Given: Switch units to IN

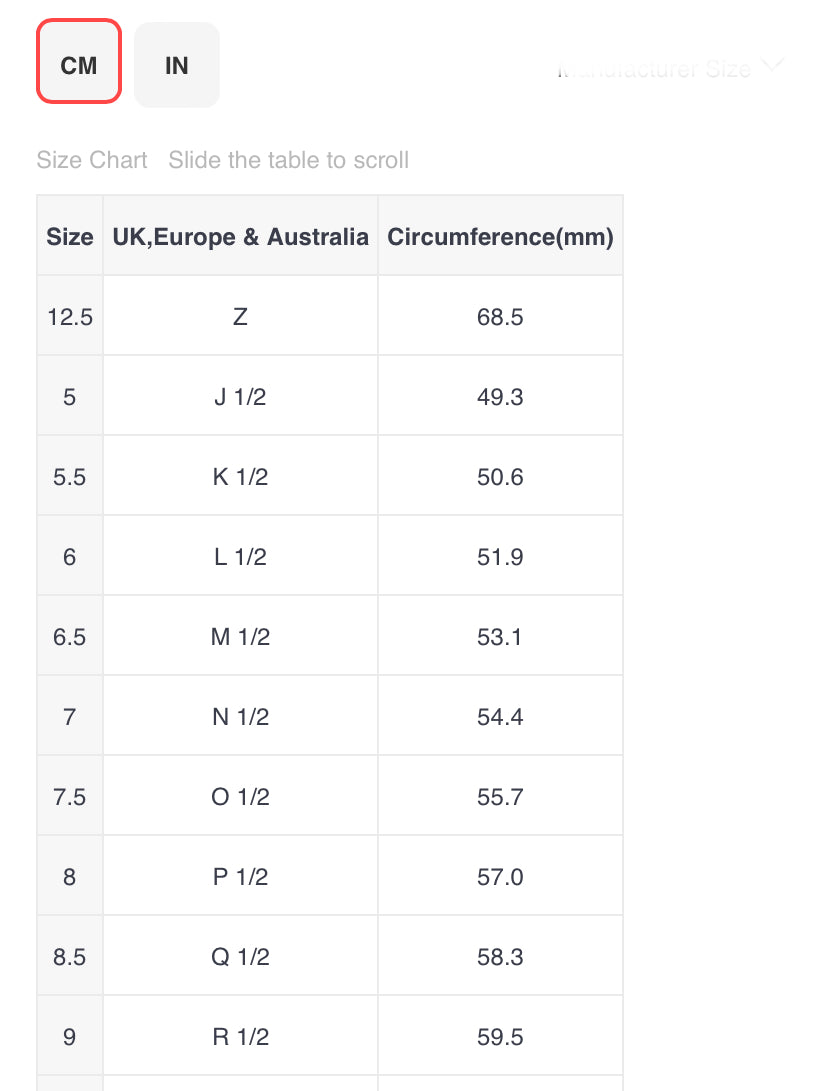Looking at the screenshot, I should [176, 65].
